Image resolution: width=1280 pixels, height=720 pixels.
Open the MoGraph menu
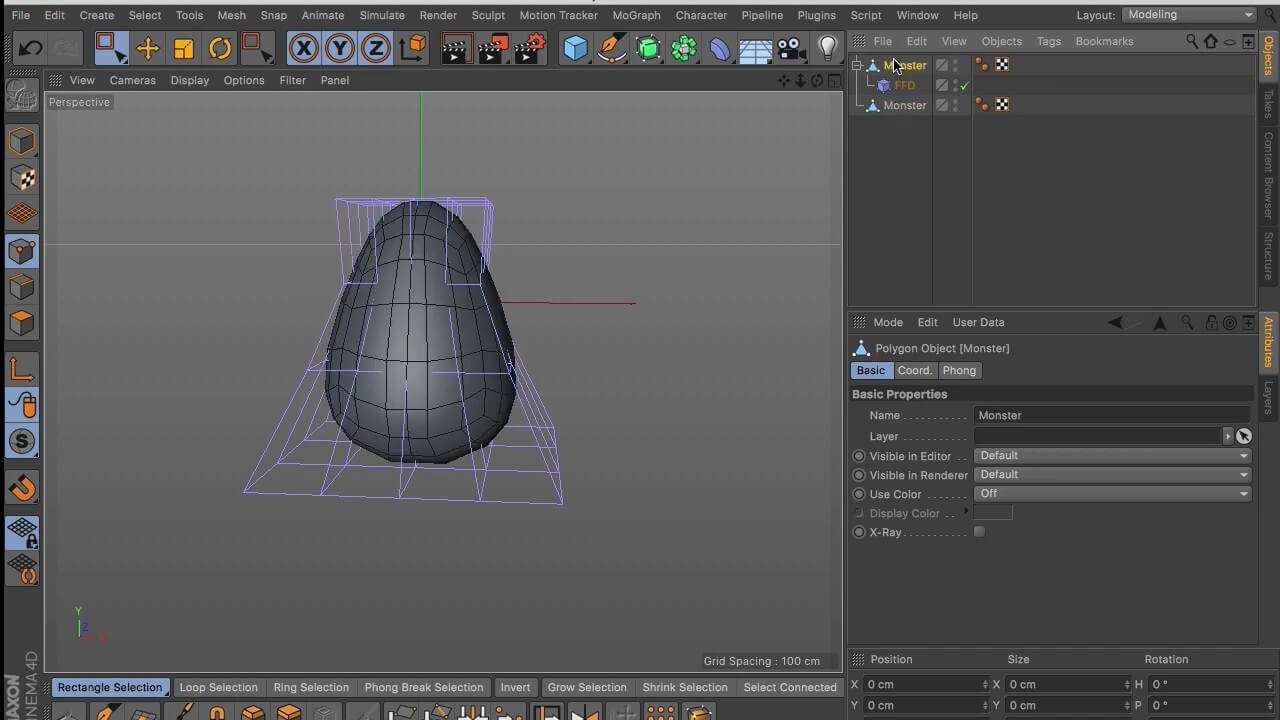coord(637,15)
